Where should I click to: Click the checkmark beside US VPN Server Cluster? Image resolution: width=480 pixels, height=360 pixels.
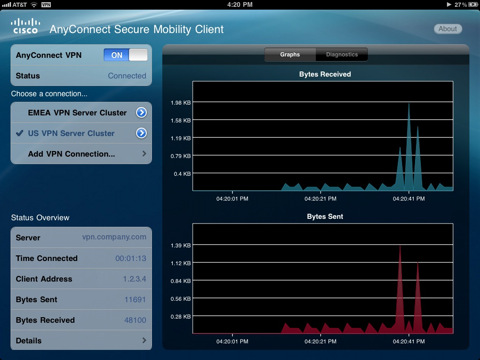click(20, 133)
